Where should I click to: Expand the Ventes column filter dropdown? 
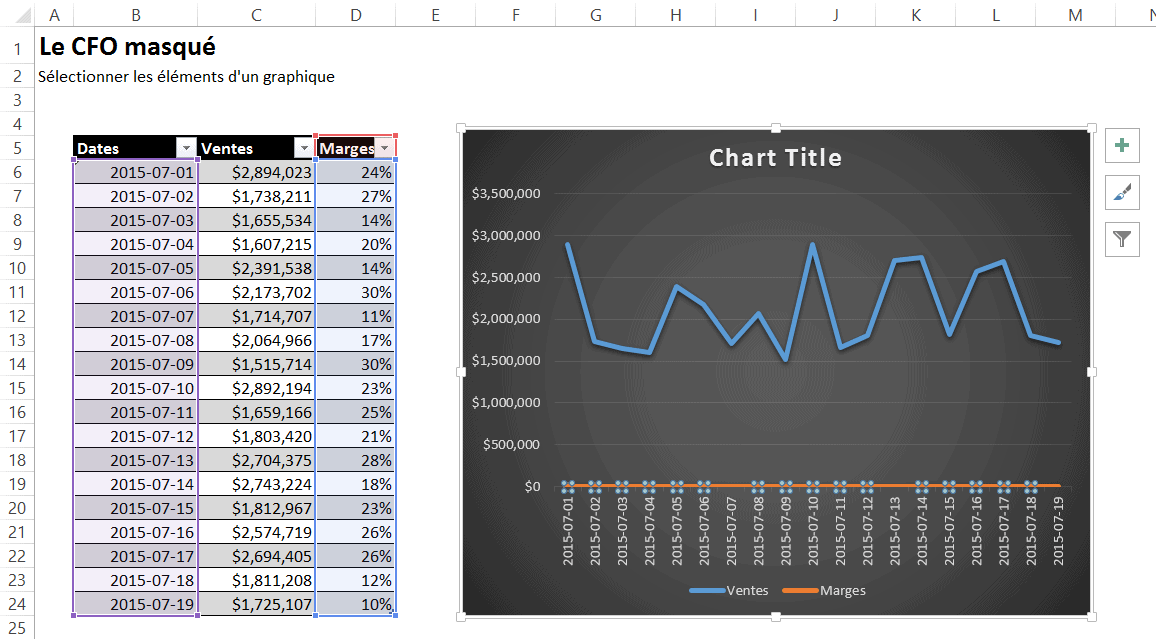coord(304,148)
